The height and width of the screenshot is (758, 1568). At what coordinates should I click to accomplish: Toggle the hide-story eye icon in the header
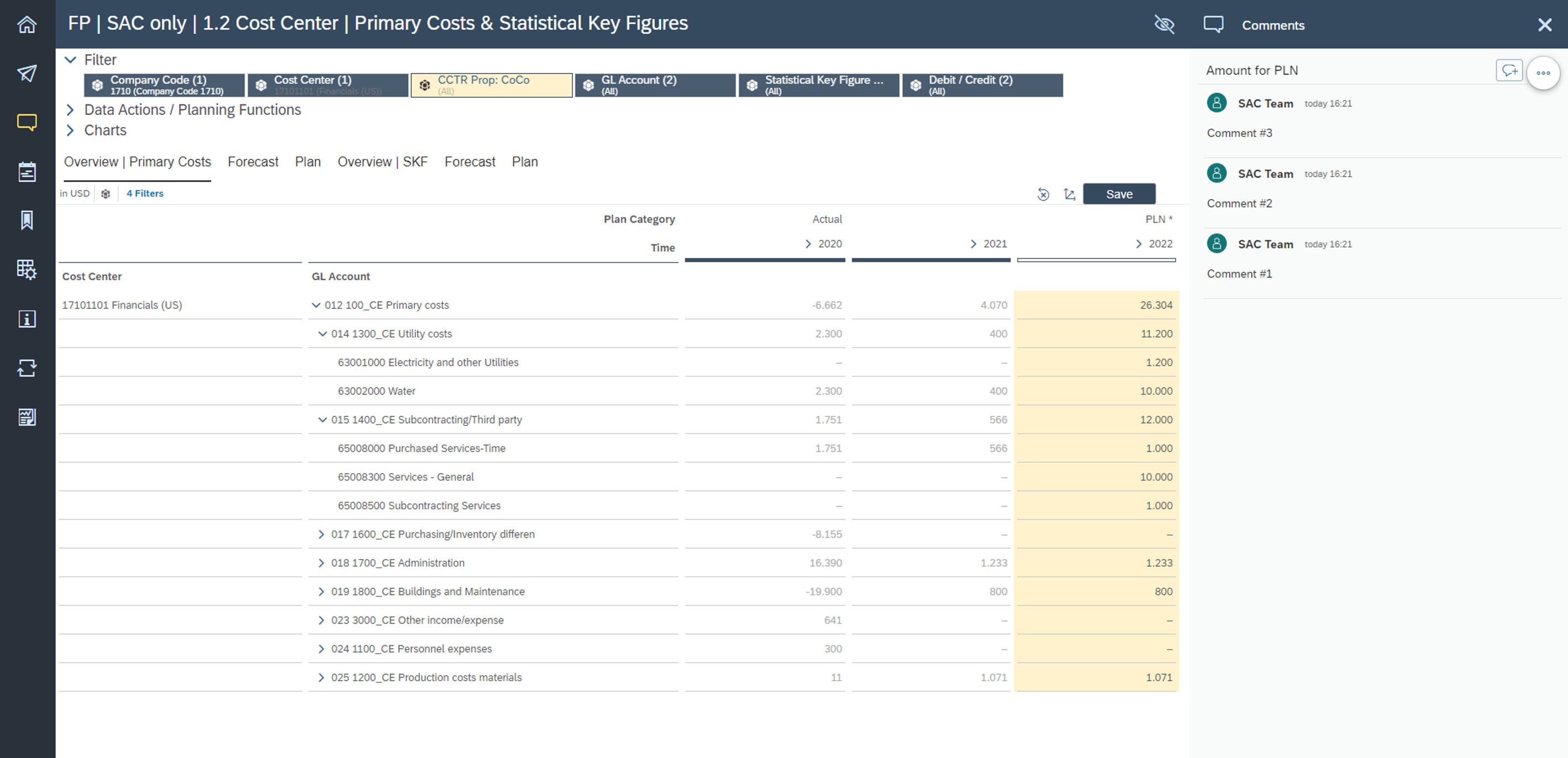(x=1163, y=25)
